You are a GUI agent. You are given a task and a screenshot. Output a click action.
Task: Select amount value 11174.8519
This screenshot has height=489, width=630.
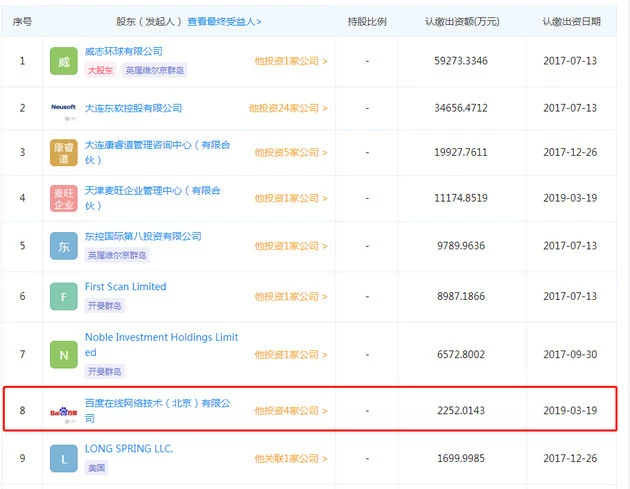click(461, 198)
